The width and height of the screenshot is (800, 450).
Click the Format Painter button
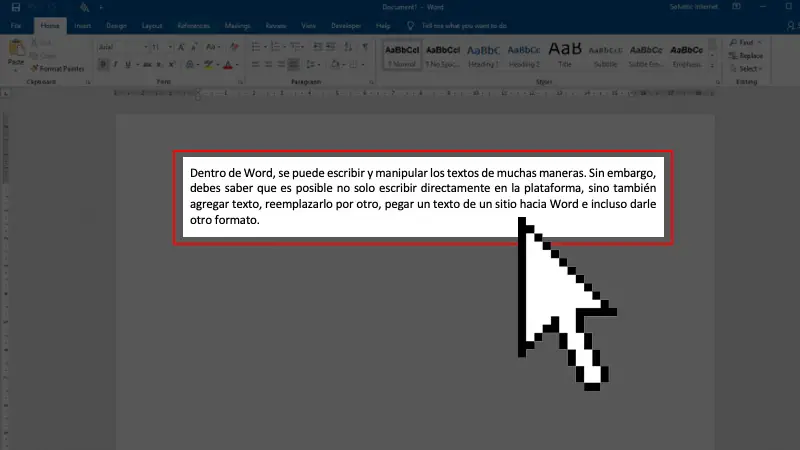pyautogui.click(x=57, y=68)
